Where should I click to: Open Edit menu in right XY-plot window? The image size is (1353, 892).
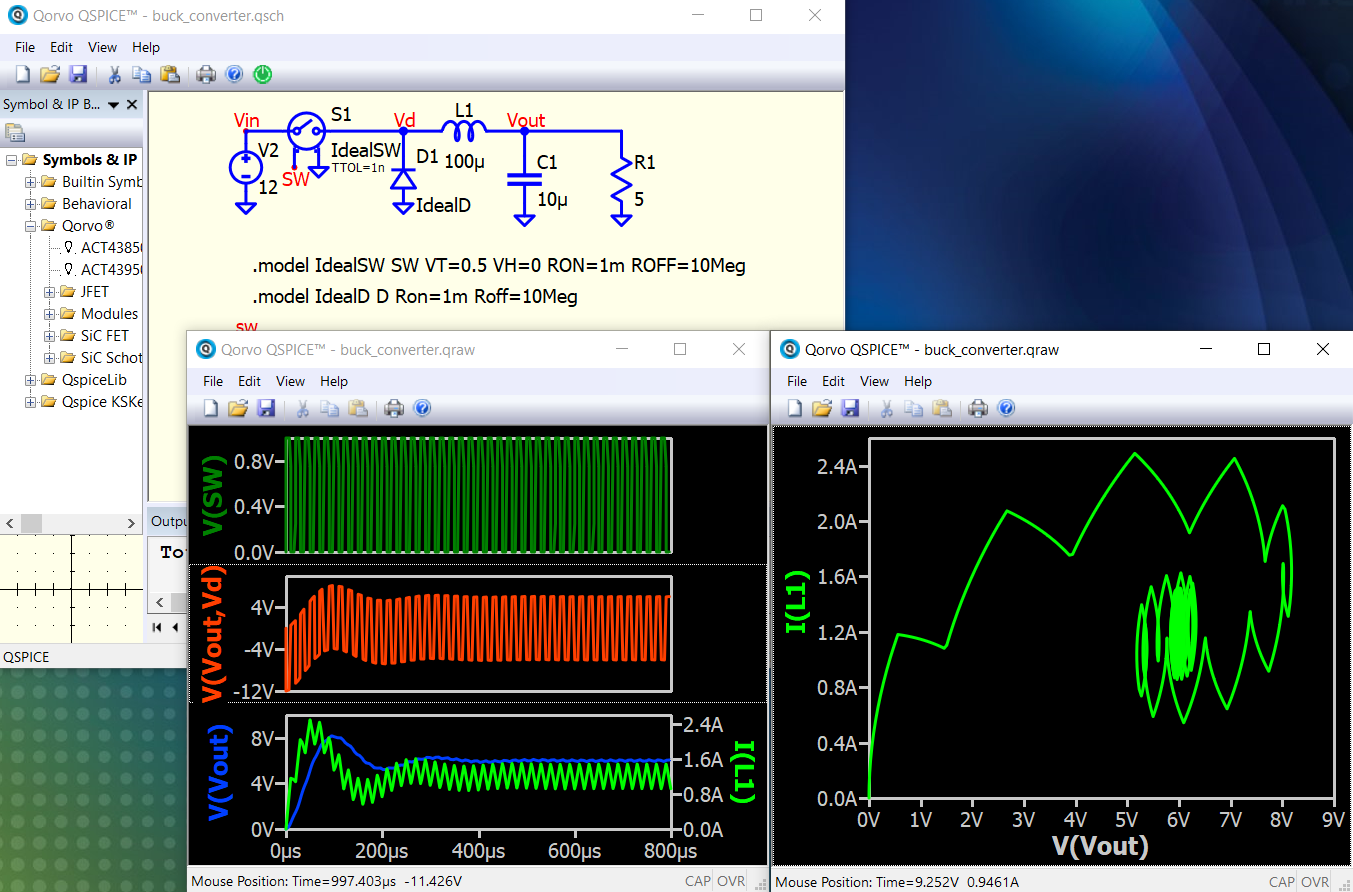click(834, 381)
